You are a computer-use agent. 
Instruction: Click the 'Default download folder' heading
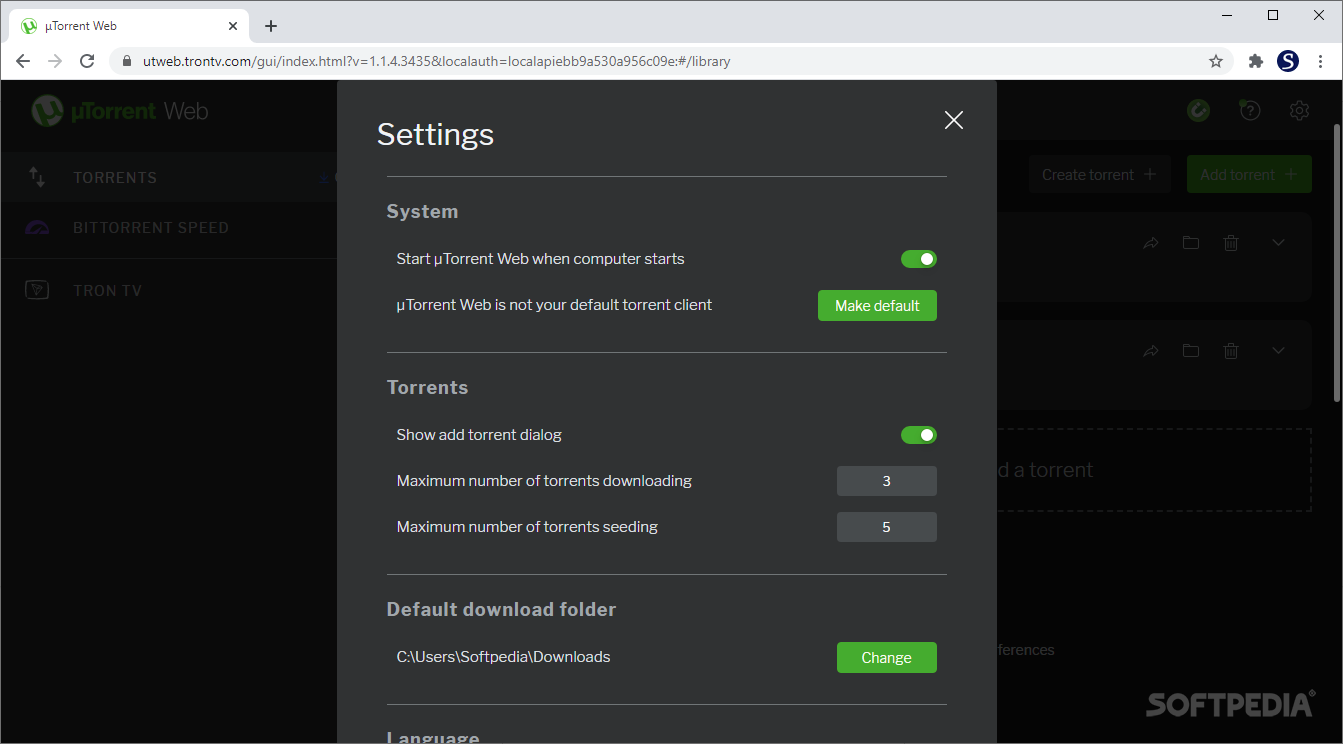501,609
